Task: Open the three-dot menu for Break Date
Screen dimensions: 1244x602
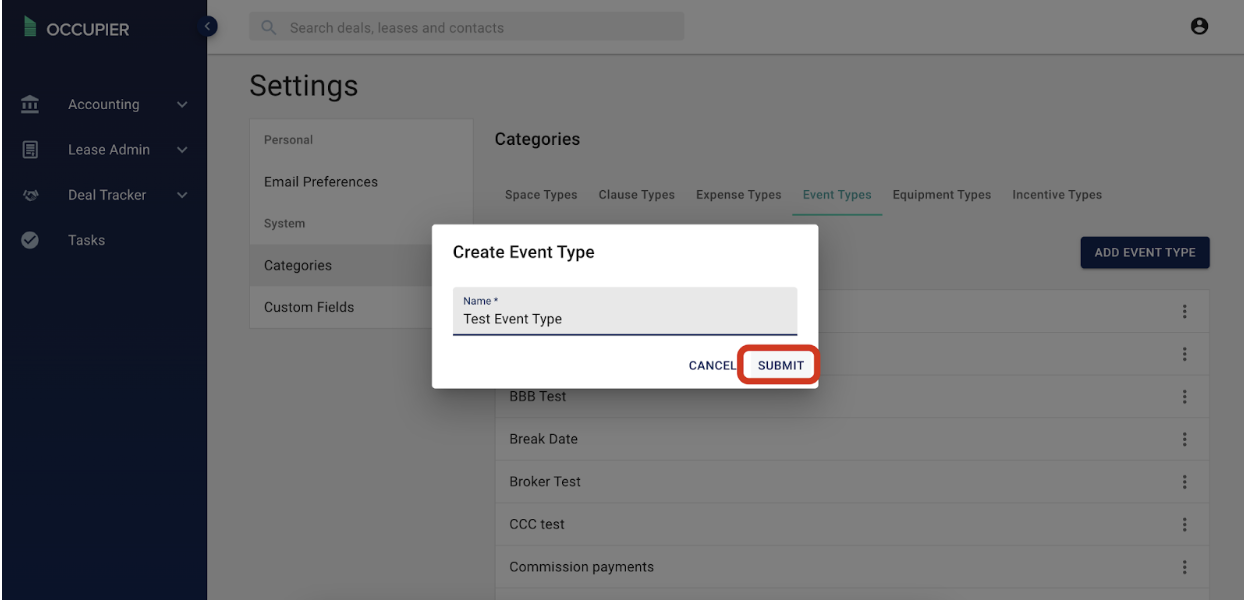Action: pyautogui.click(x=1185, y=439)
